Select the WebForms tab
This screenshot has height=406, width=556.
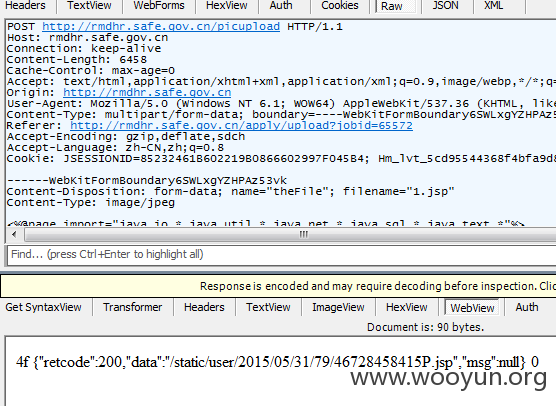click(159, 6)
